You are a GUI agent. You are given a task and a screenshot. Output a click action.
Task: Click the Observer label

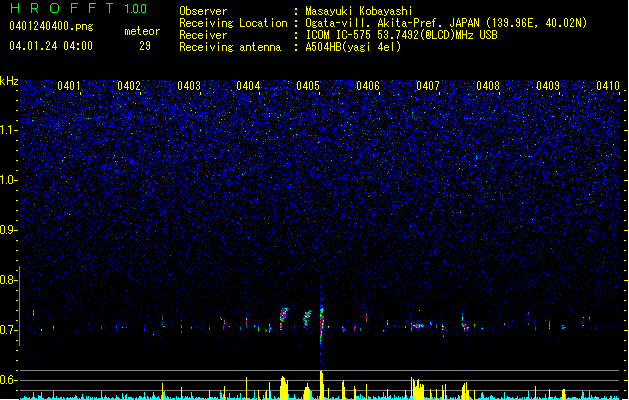(x=203, y=11)
